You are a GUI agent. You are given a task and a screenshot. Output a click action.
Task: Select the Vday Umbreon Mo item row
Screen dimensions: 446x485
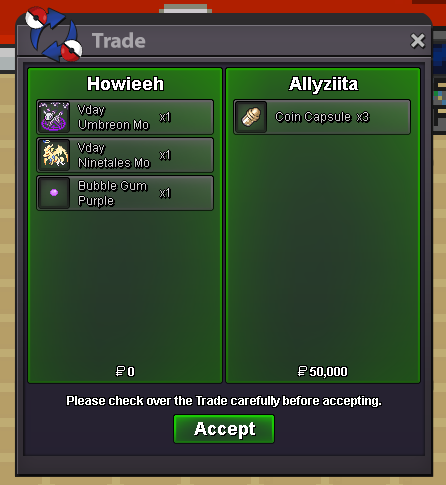pyautogui.click(x=125, y=117)
